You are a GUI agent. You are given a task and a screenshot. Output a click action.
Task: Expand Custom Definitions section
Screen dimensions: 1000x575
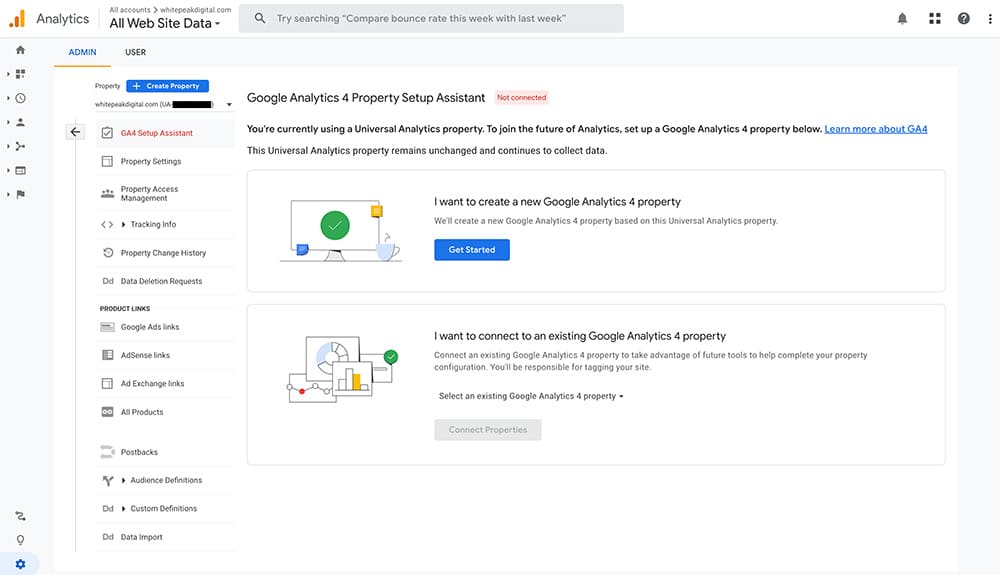pyautogui.click(x=123, y=509)
